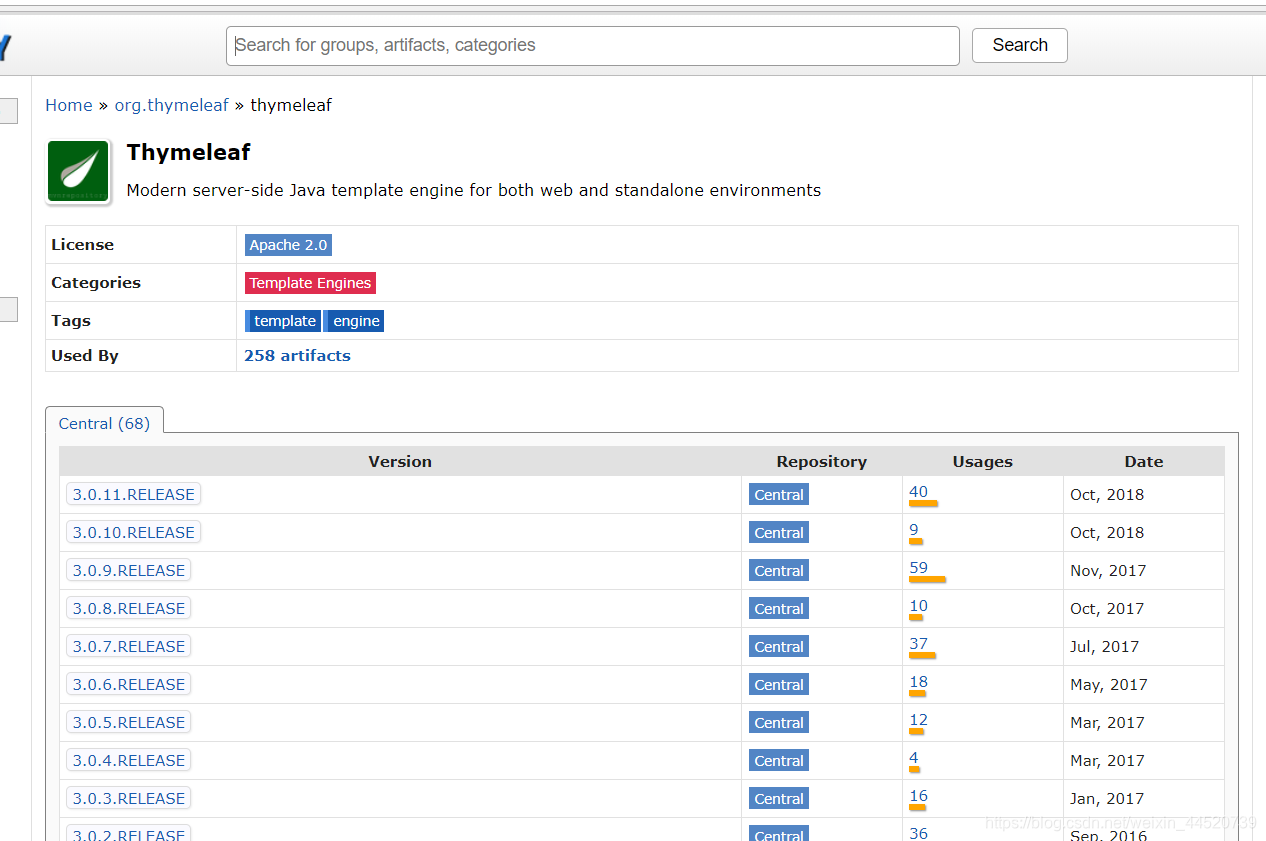Click Central badge in 3.0.6.RELEASE row
Screen dimensions: 1266x841
tap(779, 685)
